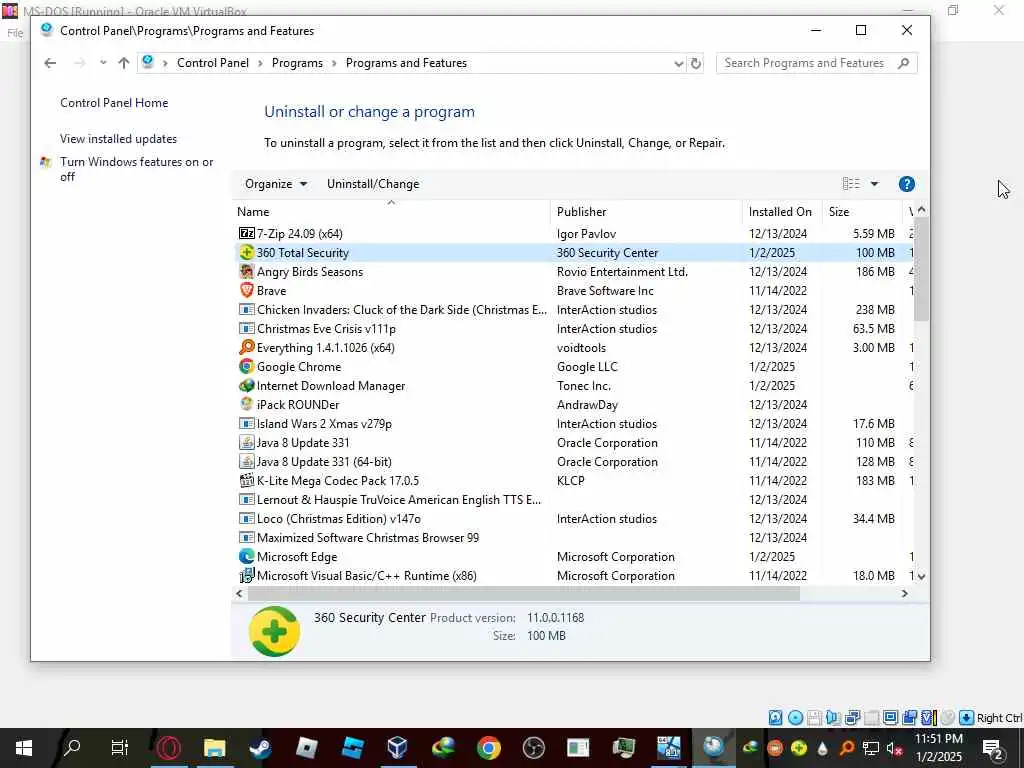Select Java 8 Update 331 row name
1024x768 pixels.
pos(303,442)
